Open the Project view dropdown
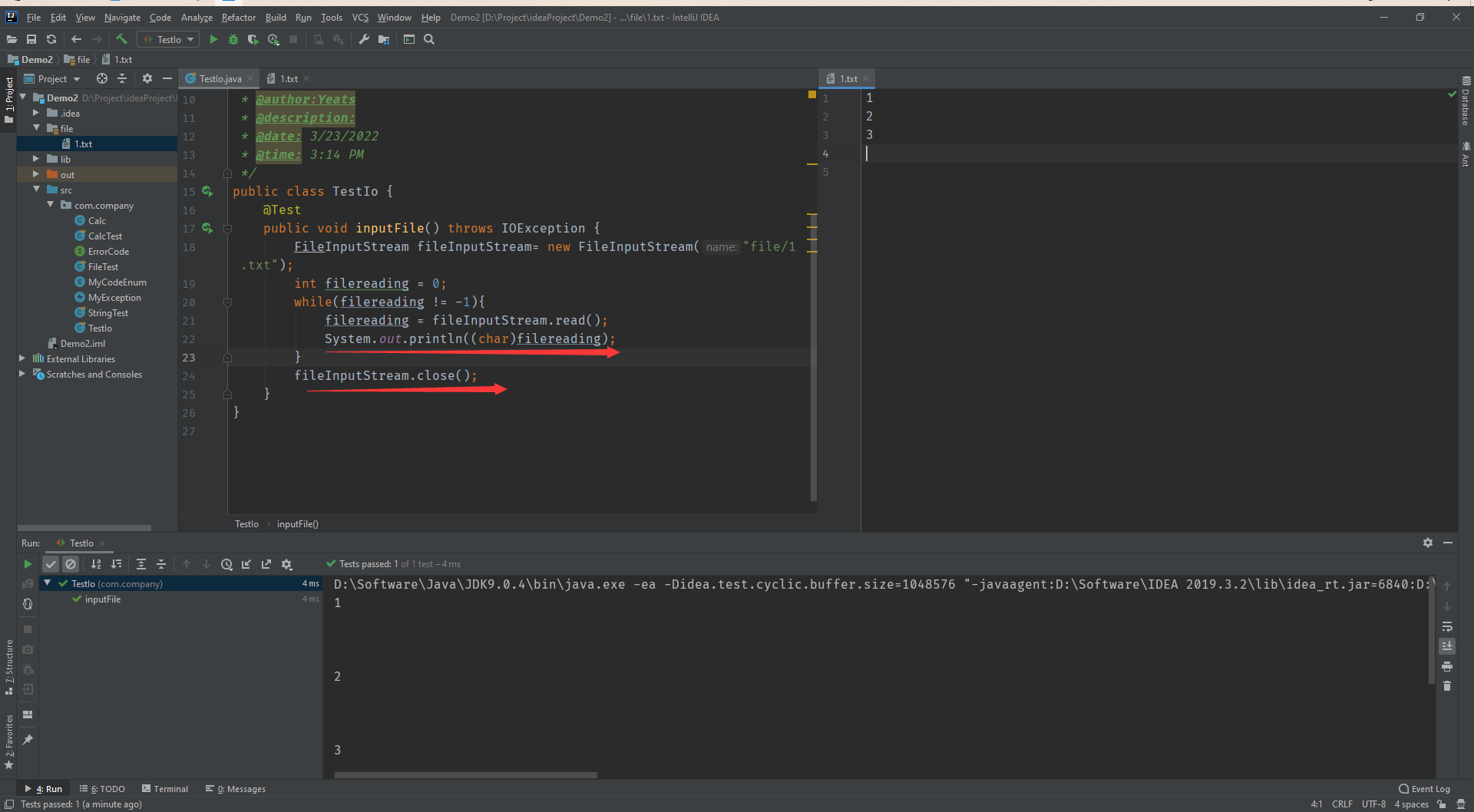 [52, 78]
